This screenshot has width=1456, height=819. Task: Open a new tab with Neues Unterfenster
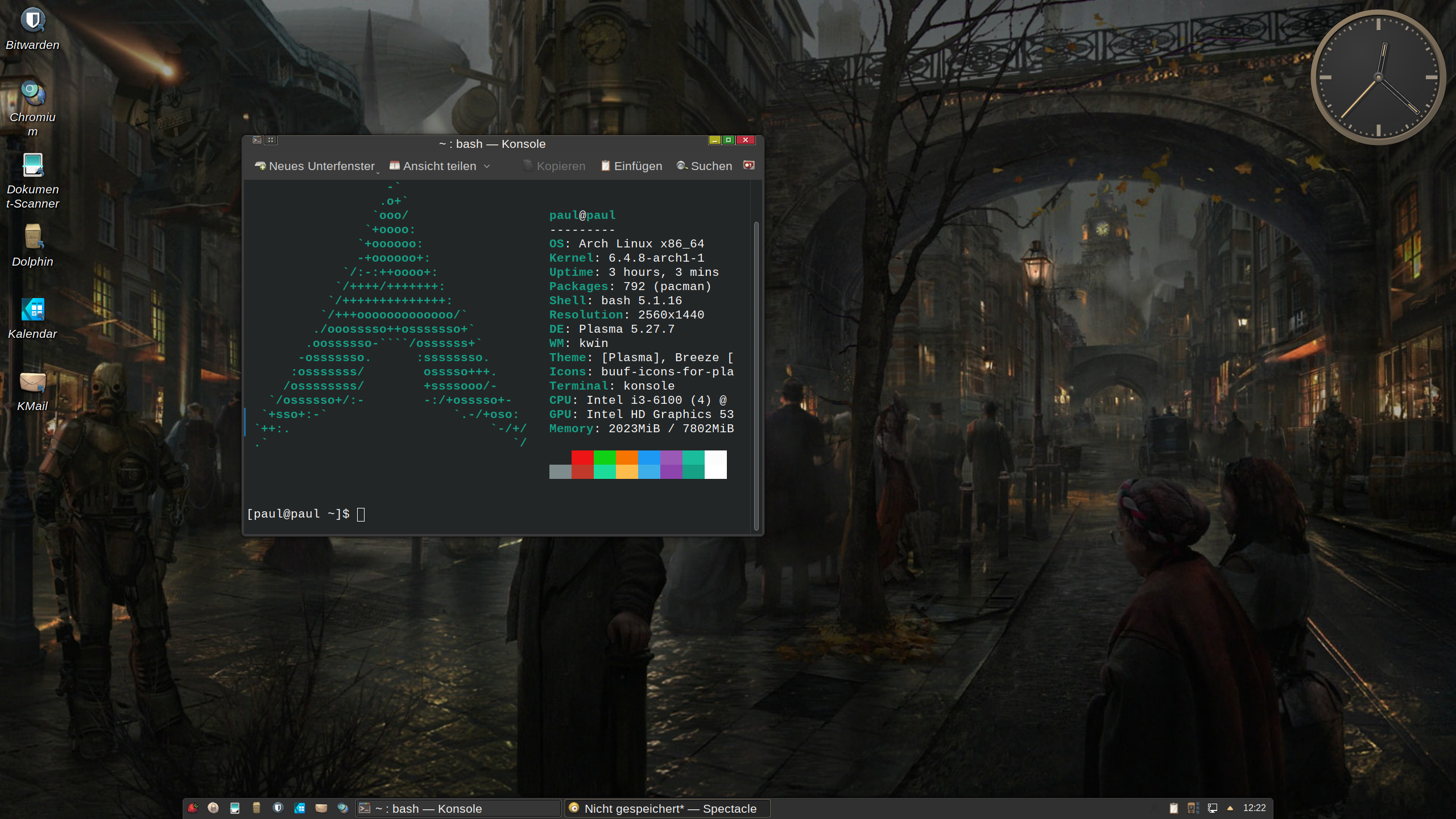click(315, 166)
